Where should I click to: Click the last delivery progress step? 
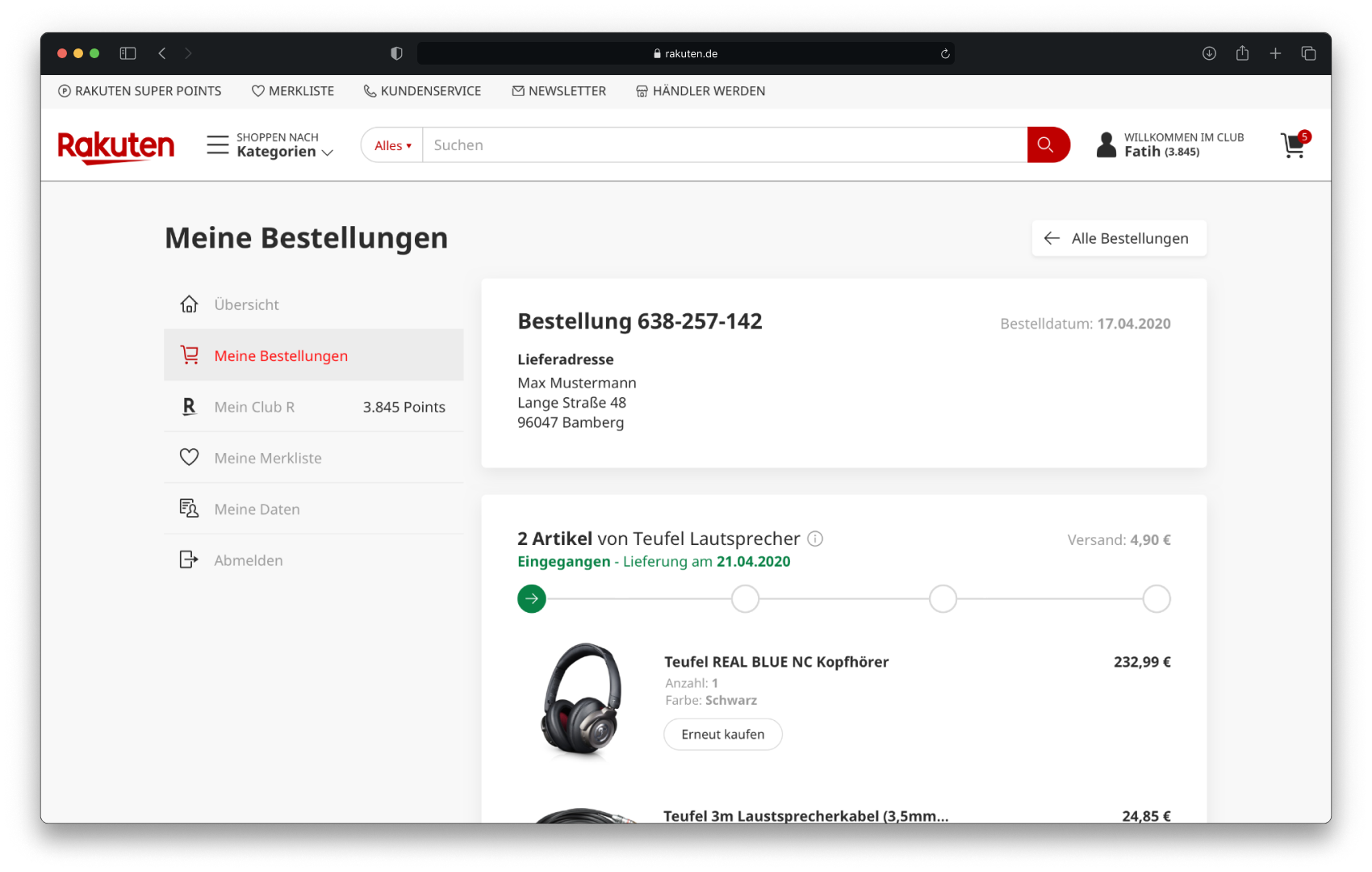click(1157, 599)
